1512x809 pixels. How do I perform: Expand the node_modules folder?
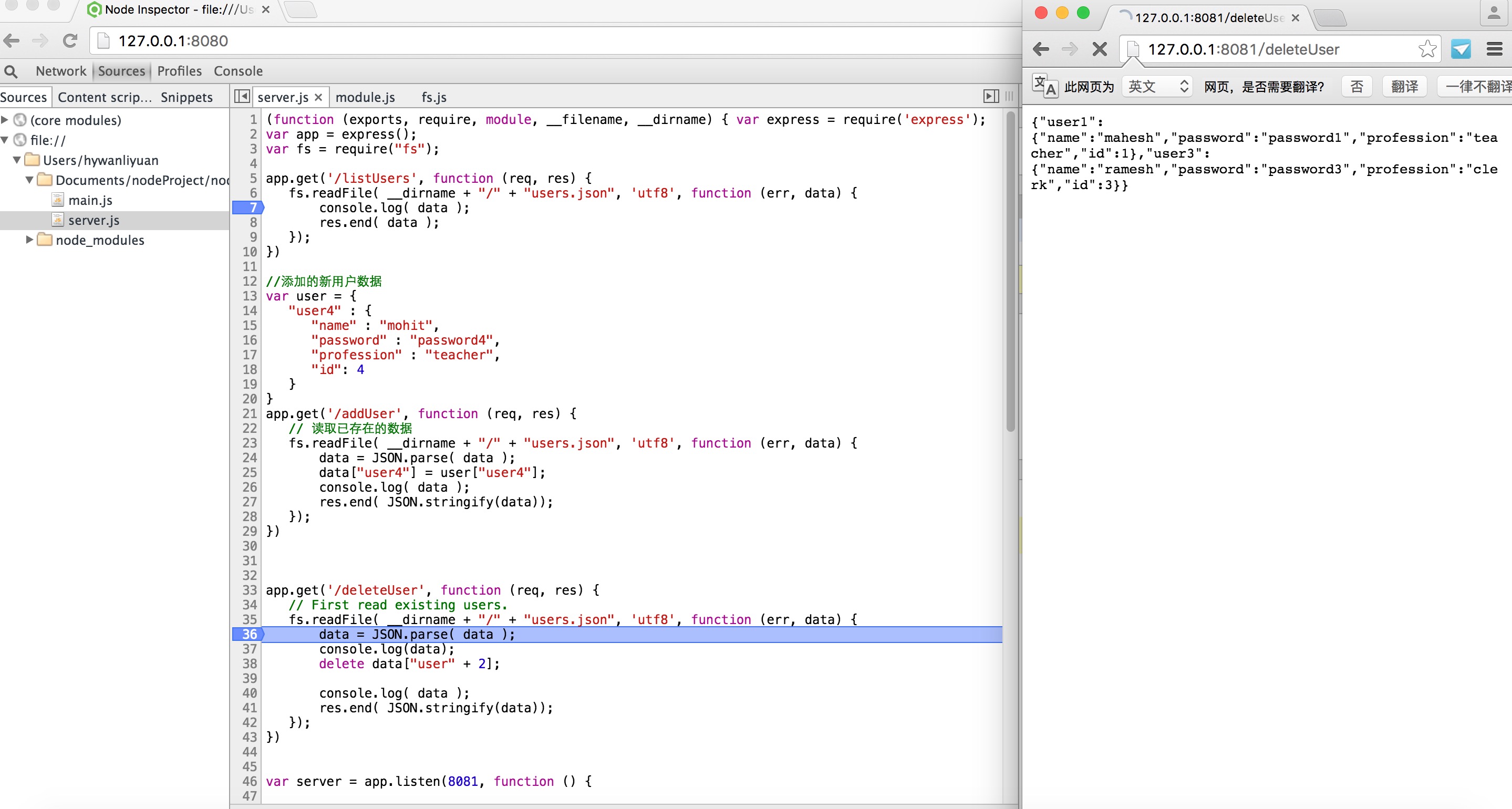[29, 240]
